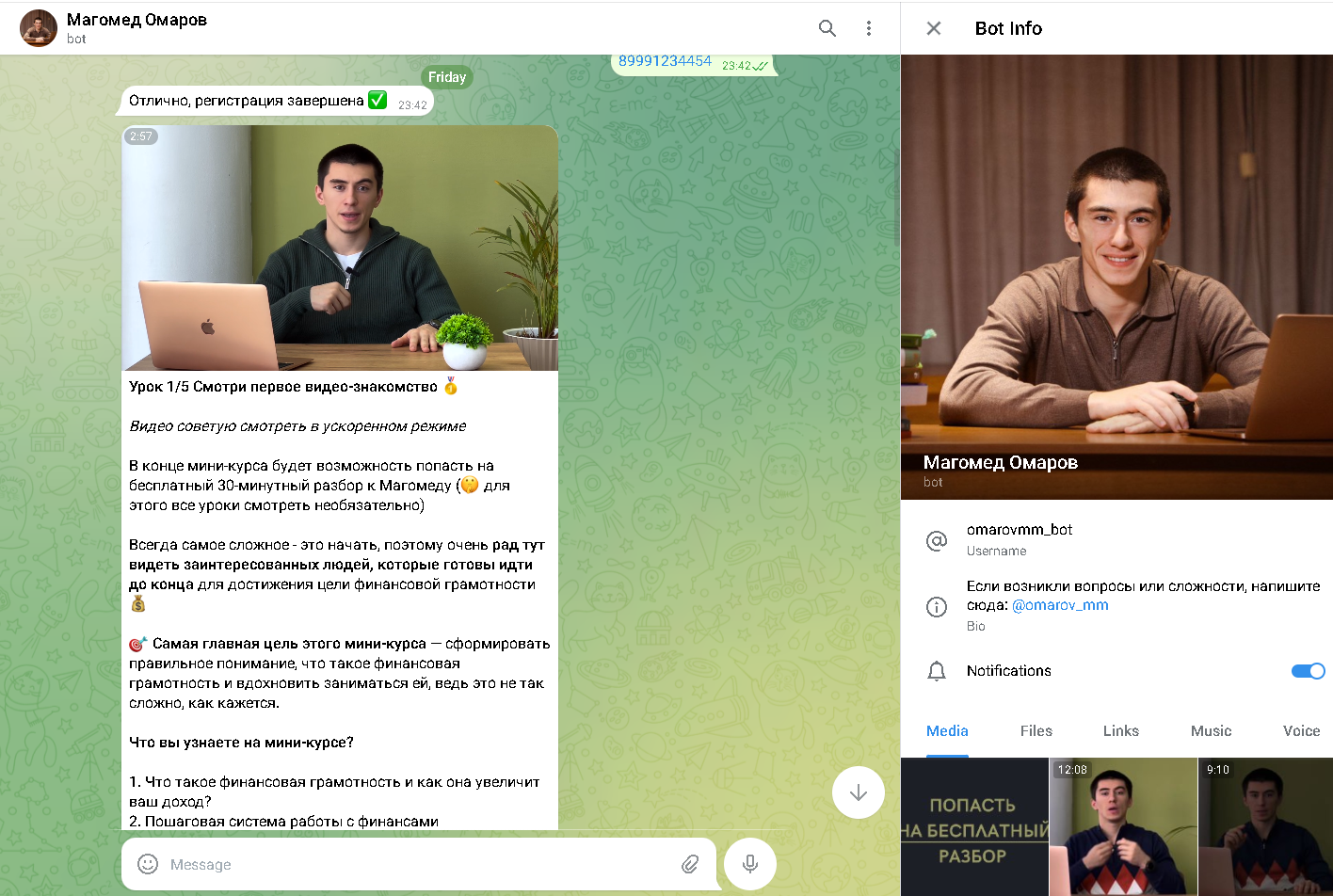Viewport: 1333px width, 896px height.
Task: Open the @omarov_mm link in Bio
Action: pyautogui.click(x=1060, y=605)
